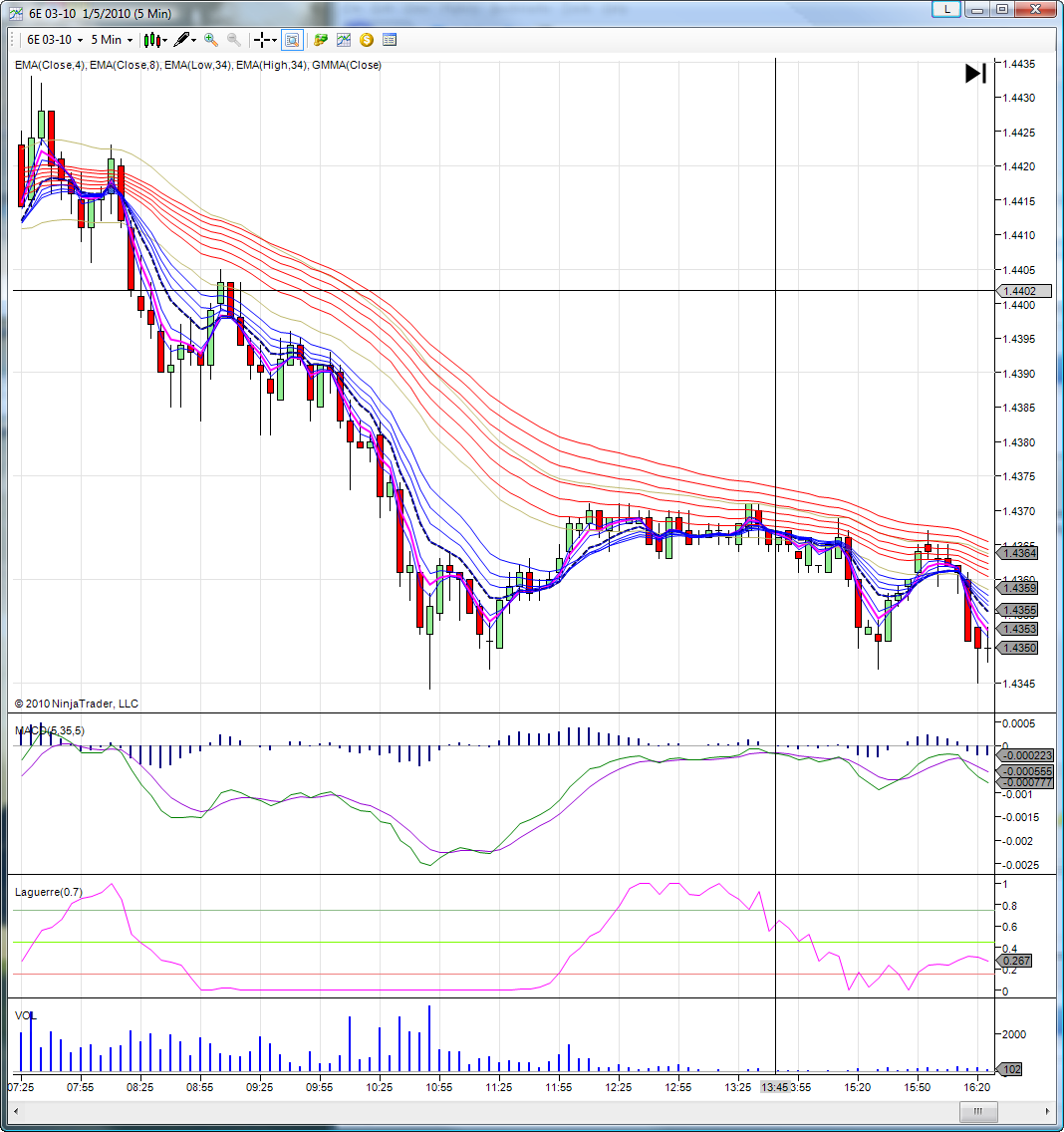This screenshot has height=1132, width=1064.
Task: Click the horizontal scrollbar thumb
Action: click(x=978, y=1111)
